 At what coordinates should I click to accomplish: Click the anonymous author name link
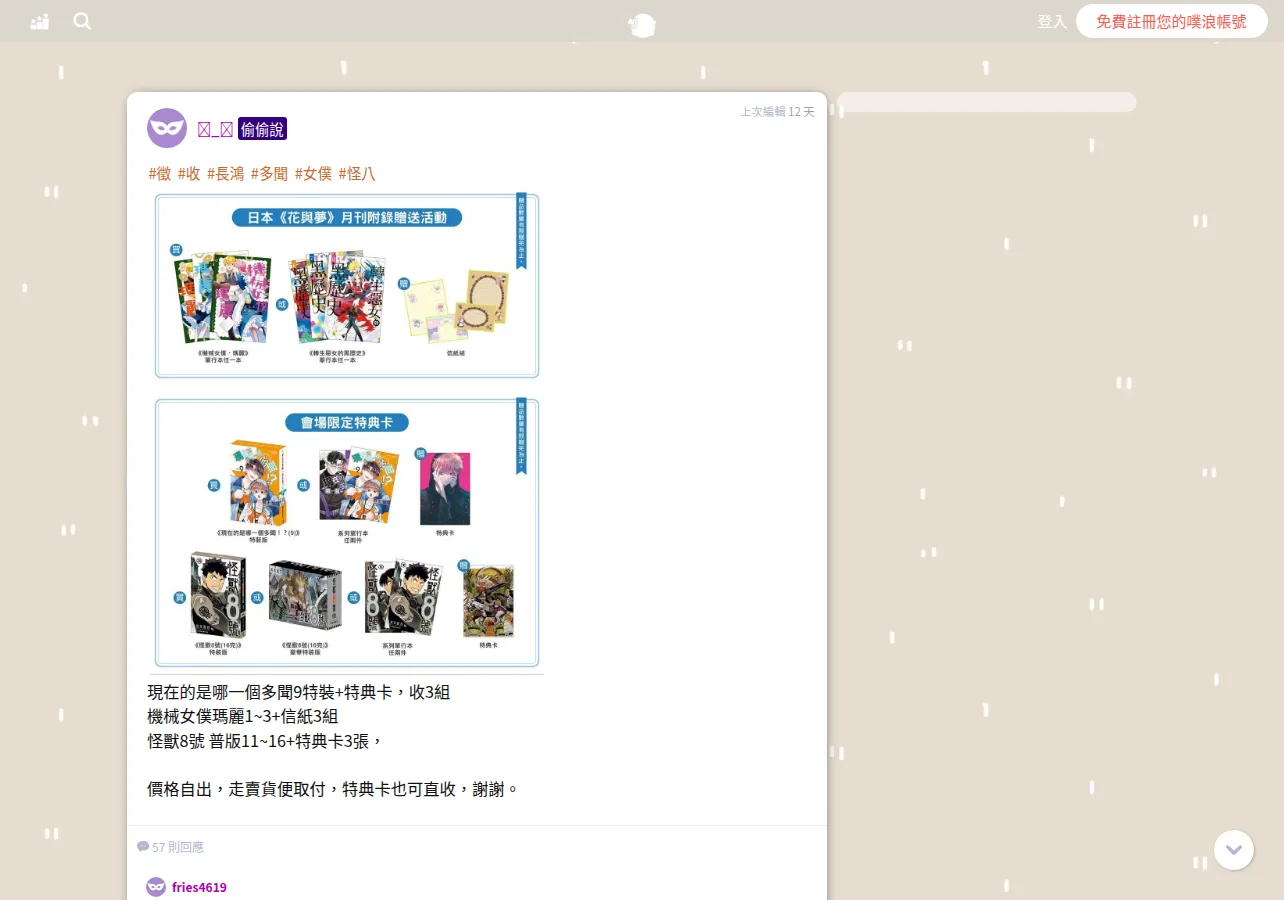click(215, 128)
